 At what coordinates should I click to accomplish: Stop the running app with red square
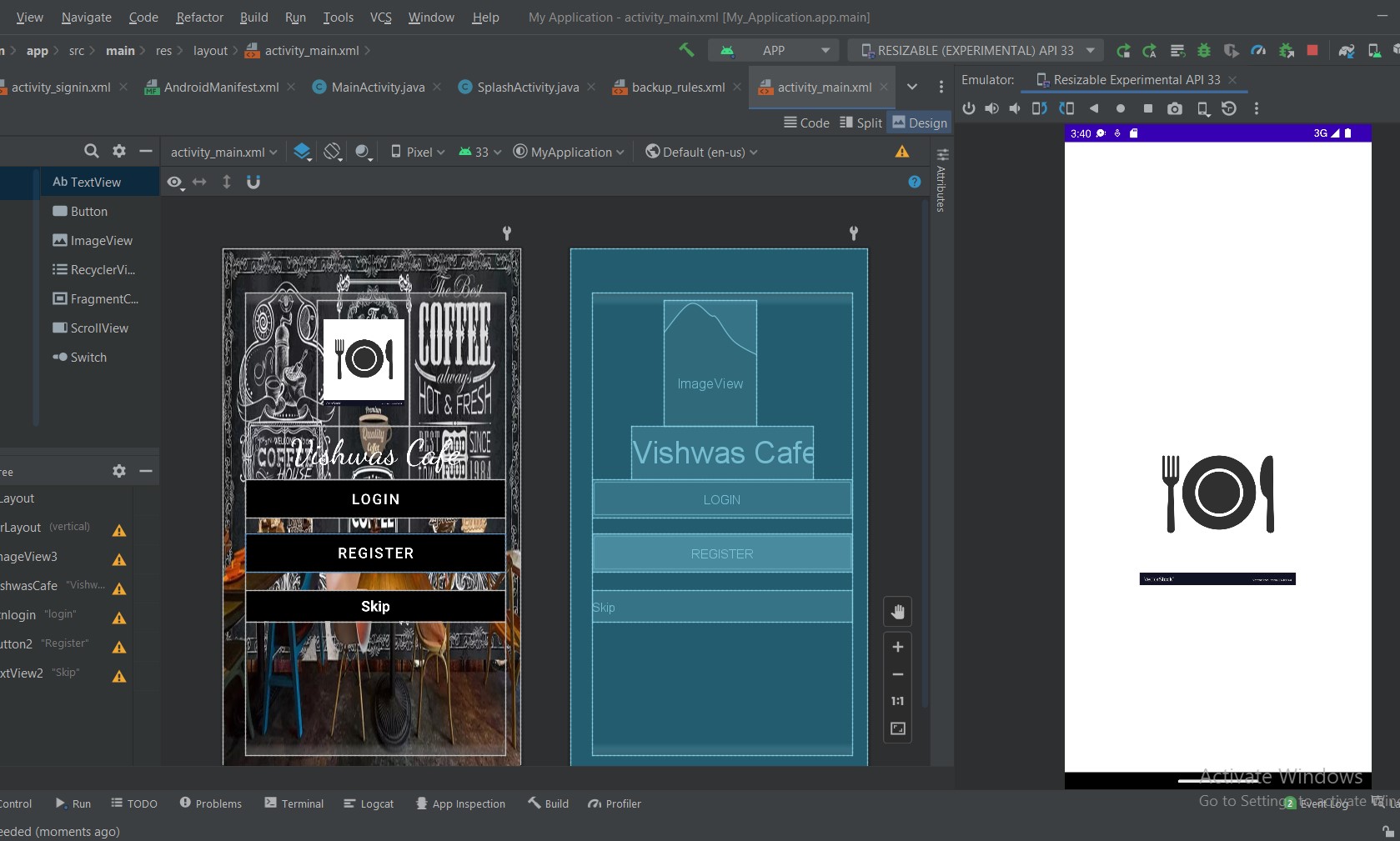(x=1312, y=51)
